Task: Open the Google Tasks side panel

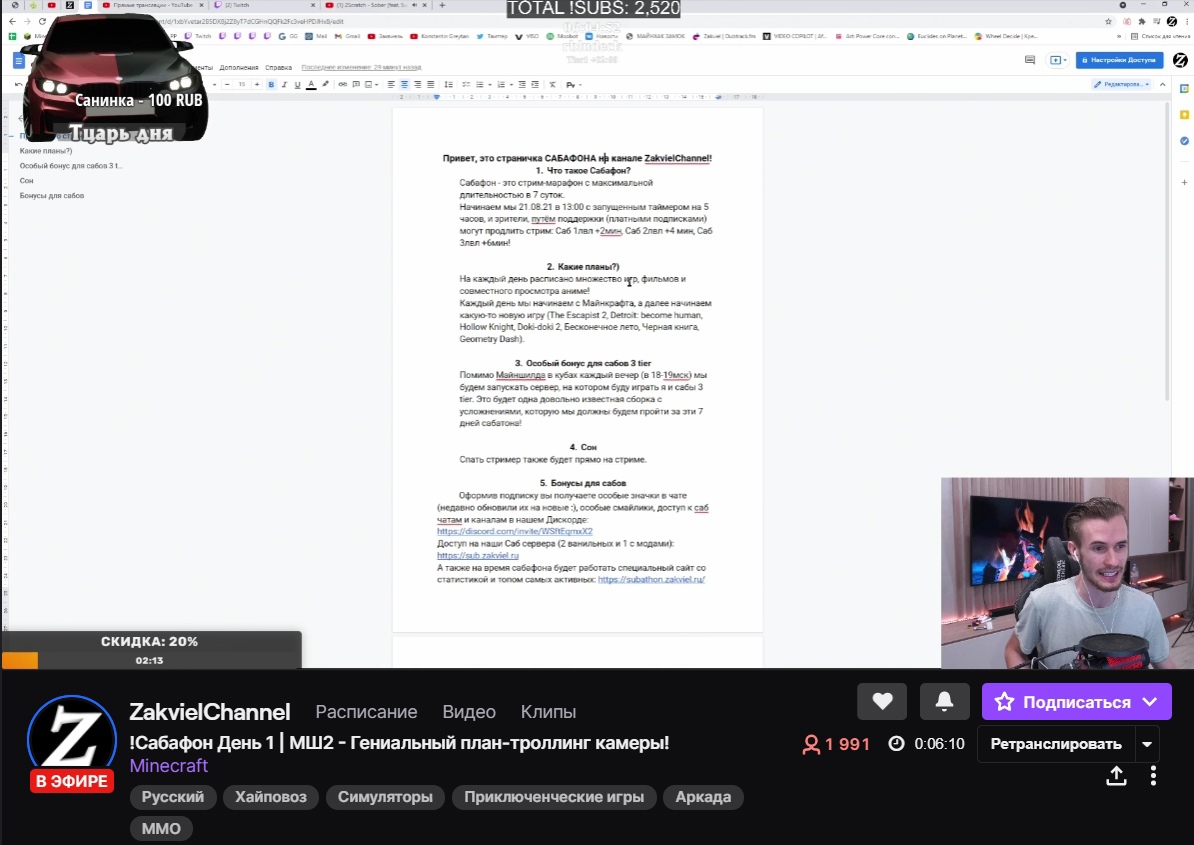Action: [1184, 141]
